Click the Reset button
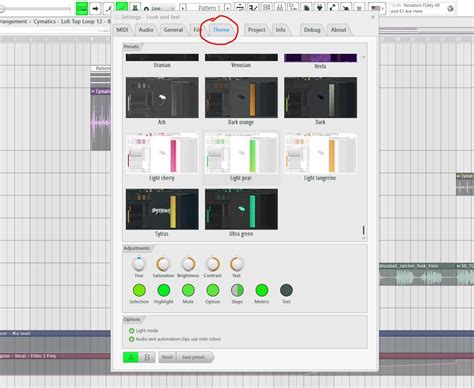Viewport: 474px width, 388px height. [x=167, y=357]
